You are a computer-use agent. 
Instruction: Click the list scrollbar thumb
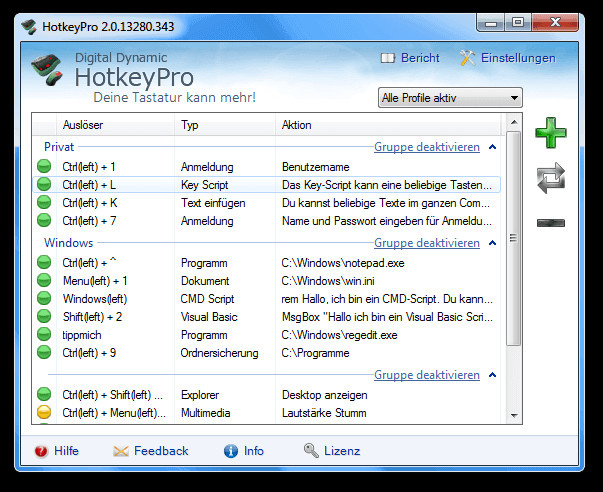point(513,238)
